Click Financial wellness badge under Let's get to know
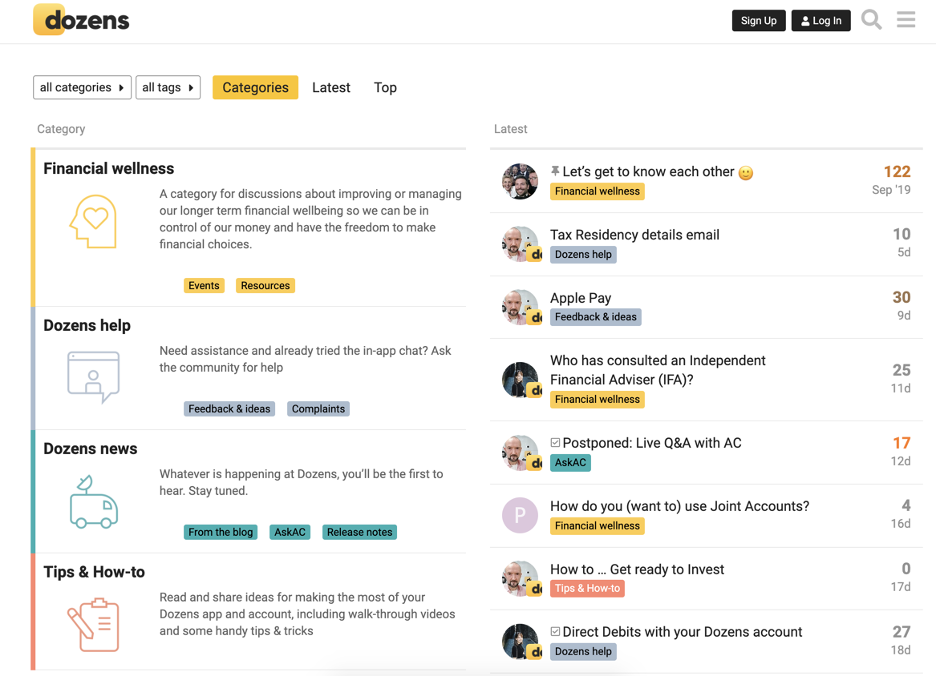The height and width of the screenshot is (676, 936). pyautogui.click(x=597, y=191)
